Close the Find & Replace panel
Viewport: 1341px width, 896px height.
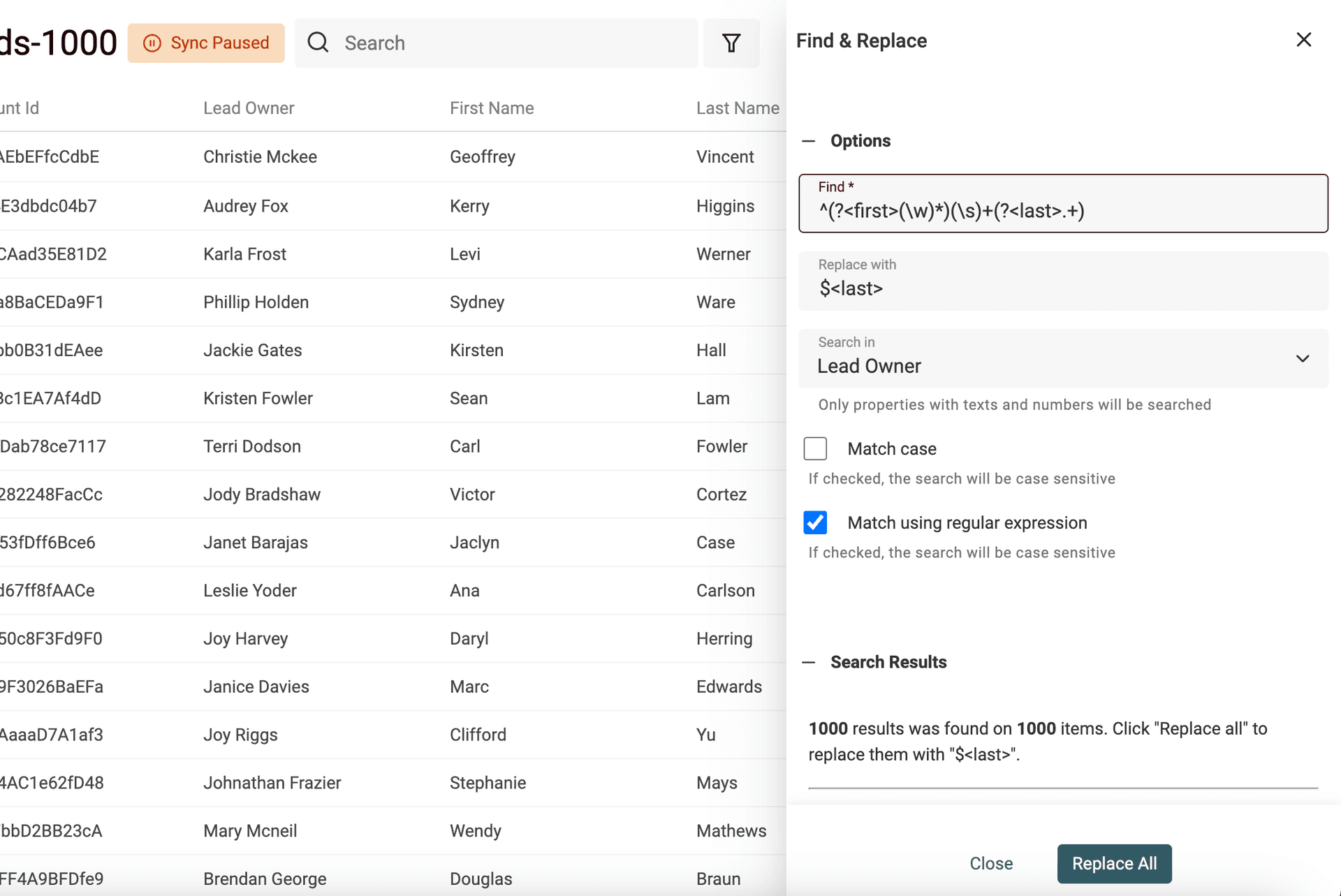pyautogui.click(x=1303, y=40)
